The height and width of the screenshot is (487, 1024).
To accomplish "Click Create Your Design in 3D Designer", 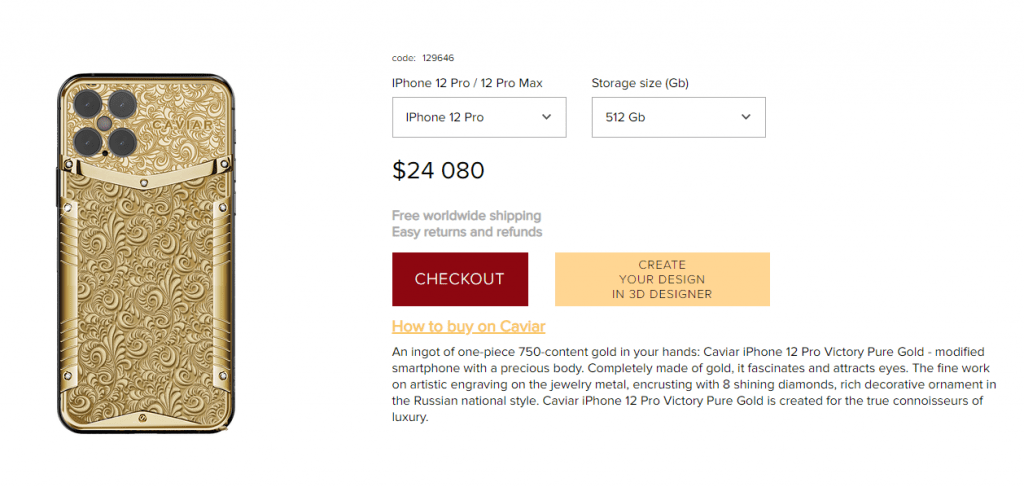I will coord(662,279).
